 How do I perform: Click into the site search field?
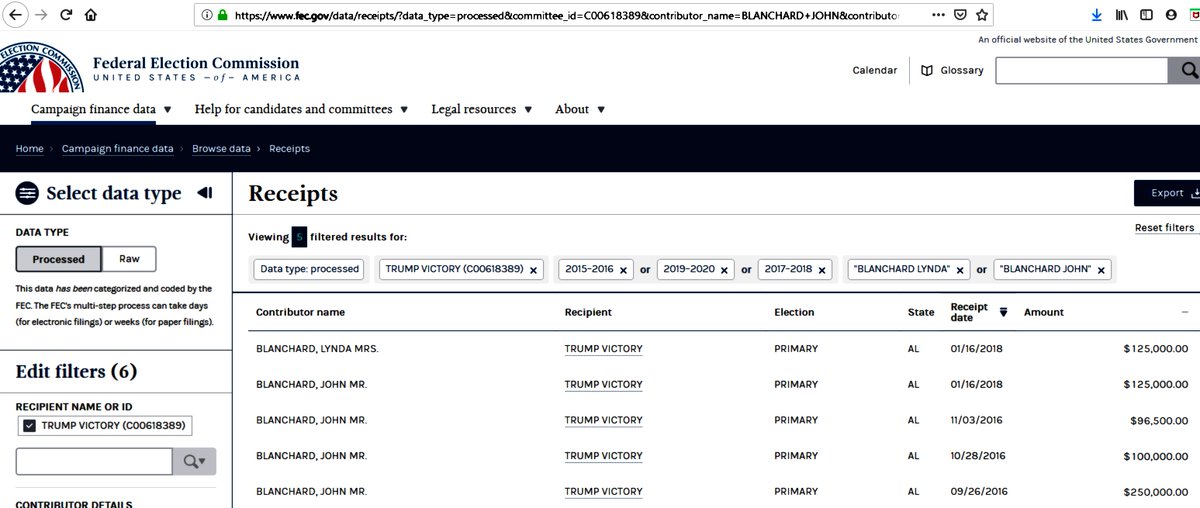pyautogui.click(x=1082, y=70)
